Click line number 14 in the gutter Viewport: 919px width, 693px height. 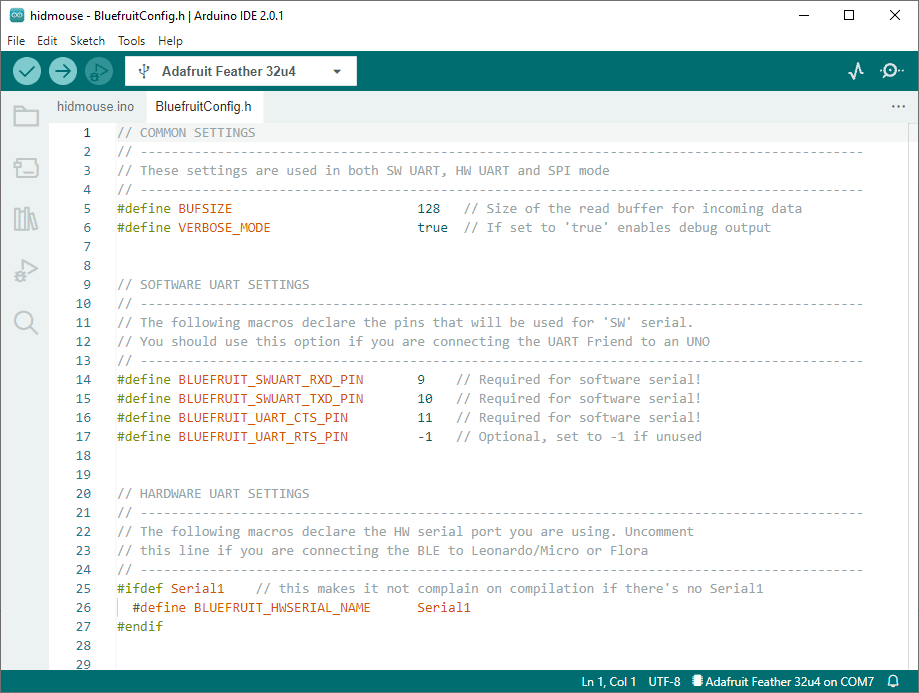click(83, 380)
